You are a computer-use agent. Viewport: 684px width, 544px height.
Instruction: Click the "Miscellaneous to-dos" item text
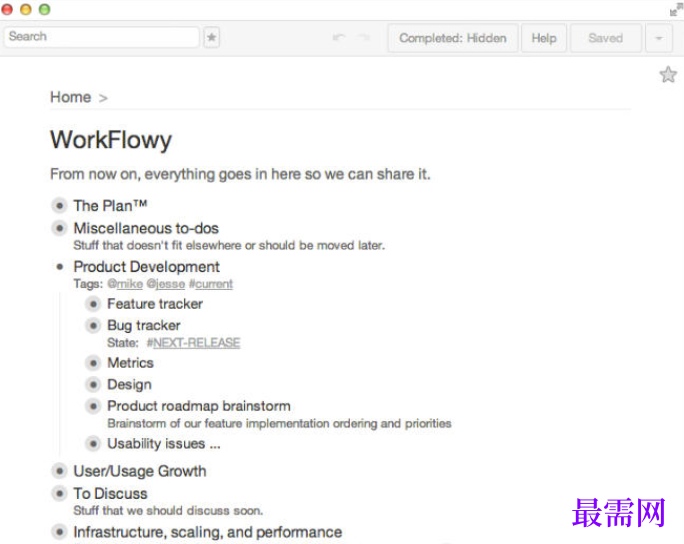(146, 228)
